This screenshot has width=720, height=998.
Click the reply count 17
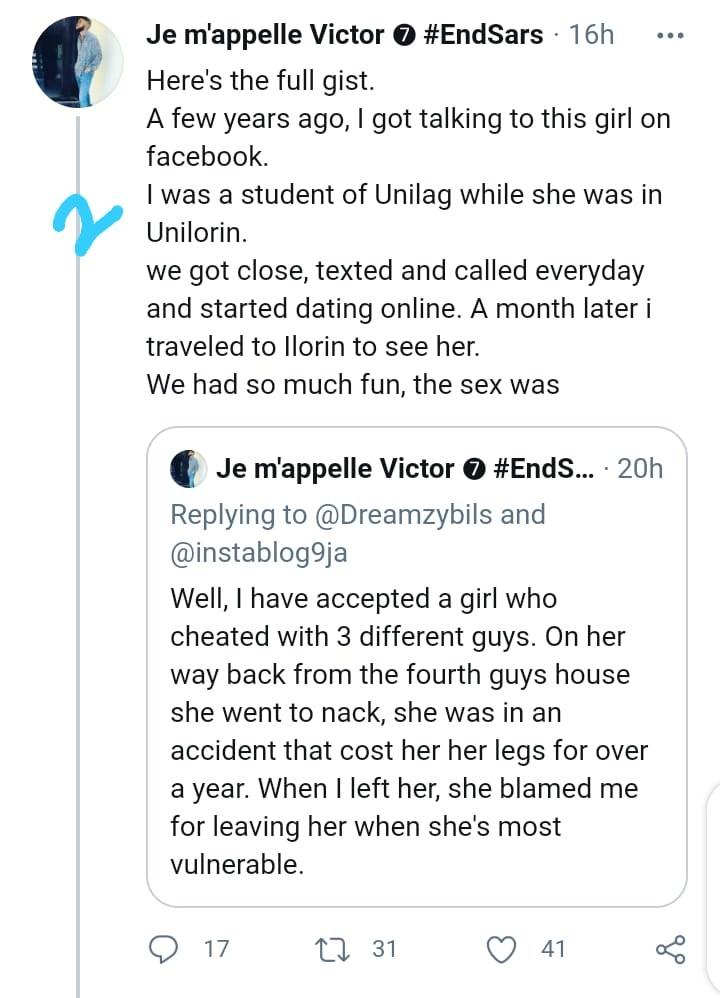(216, 948)
